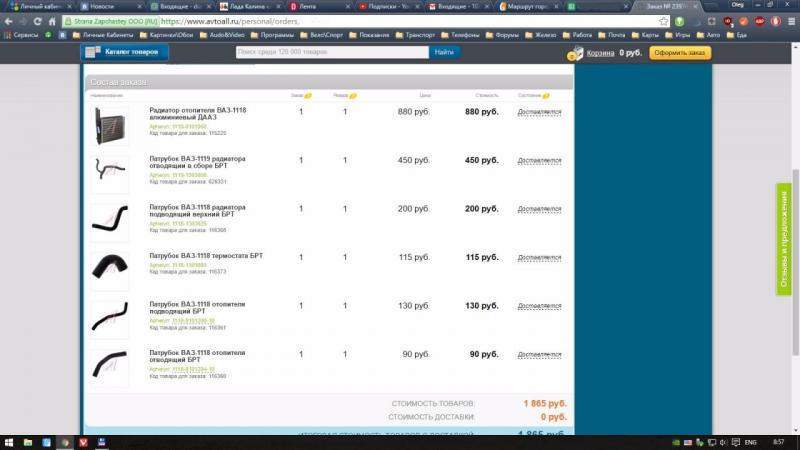Click the 1 865 руб. total value
Viewport: 800px width, 450px height.
click(x=545, y=403)
